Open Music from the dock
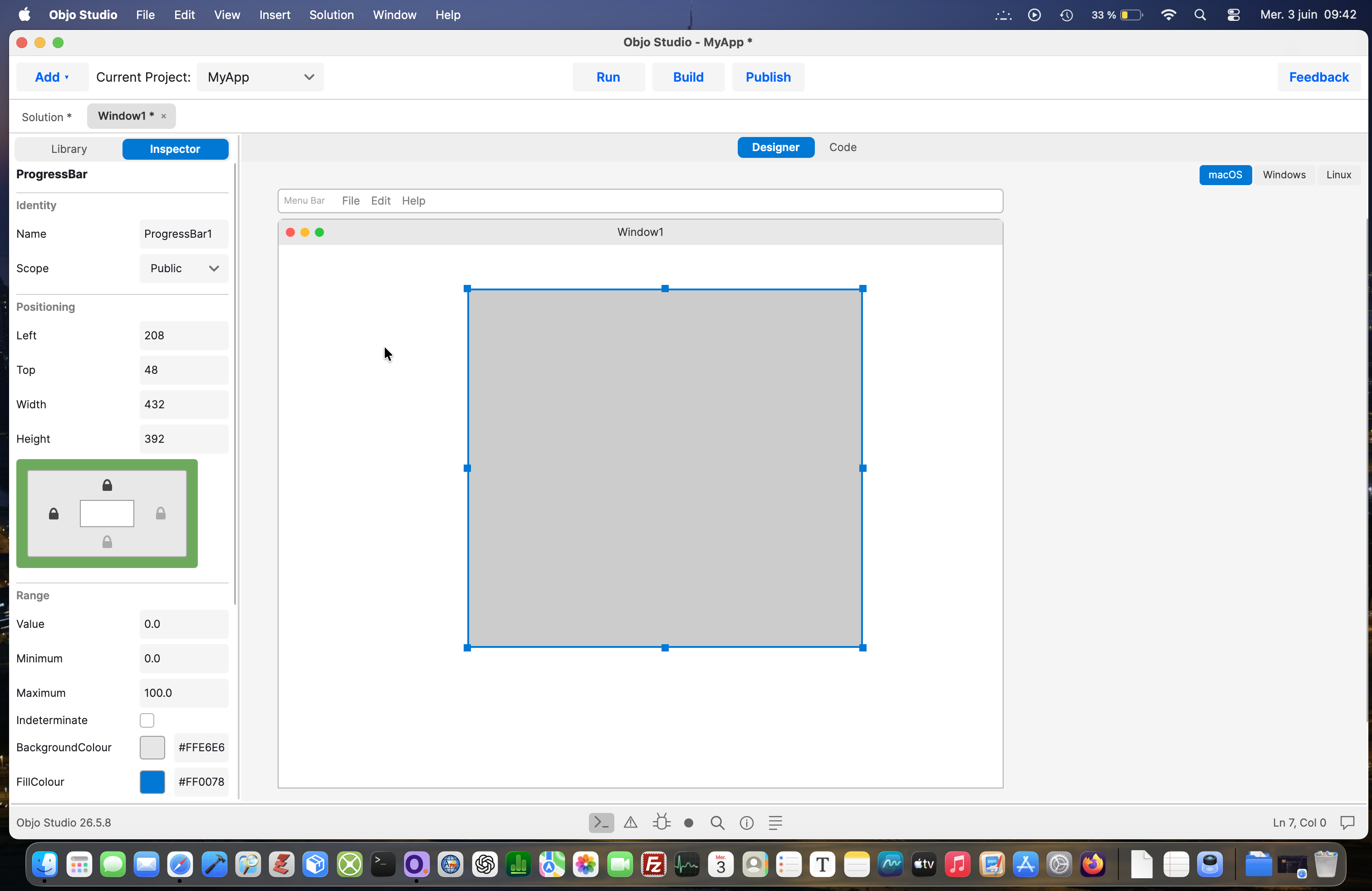Image resolution: width=1372 pixels, height=891 pixels. click(x=957, y=865)
